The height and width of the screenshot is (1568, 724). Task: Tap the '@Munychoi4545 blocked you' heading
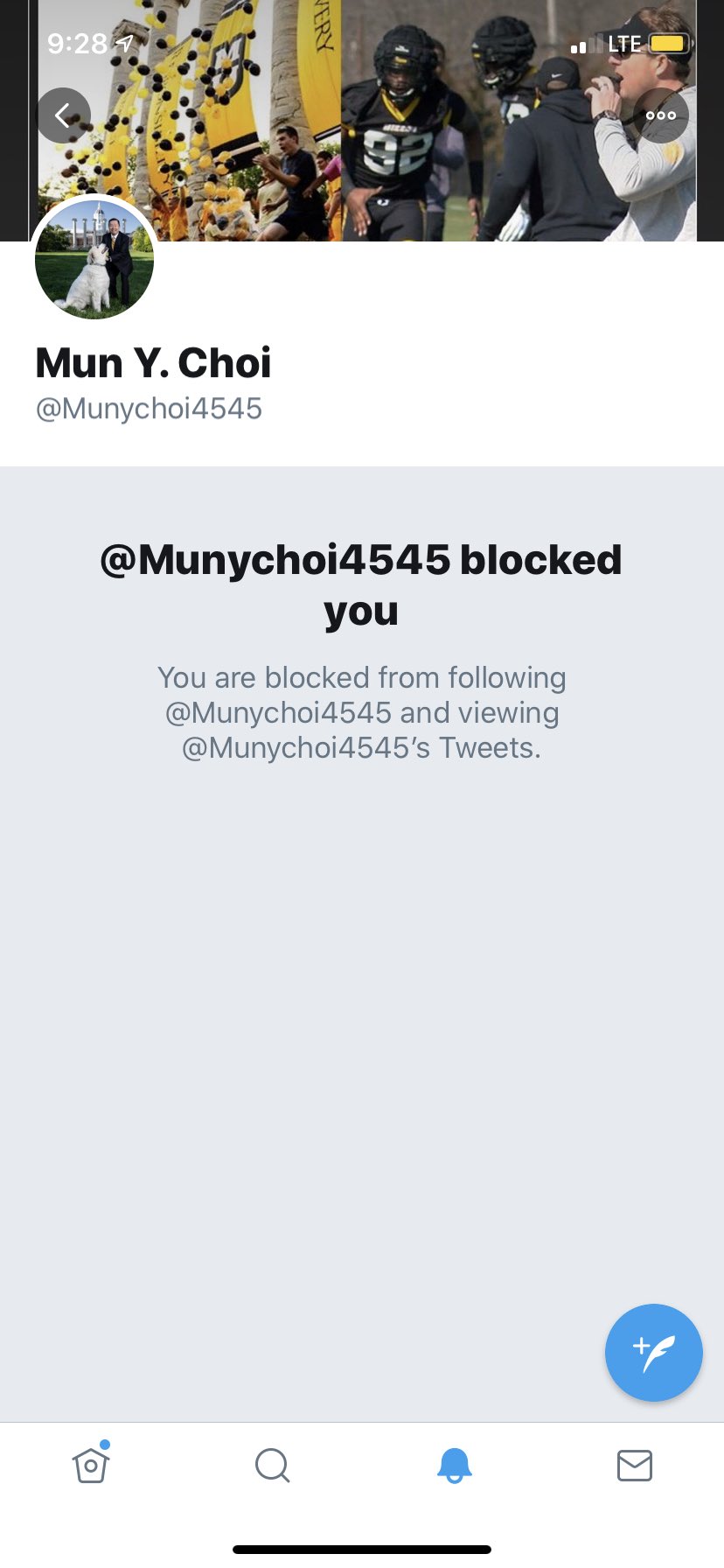(361, 584)
